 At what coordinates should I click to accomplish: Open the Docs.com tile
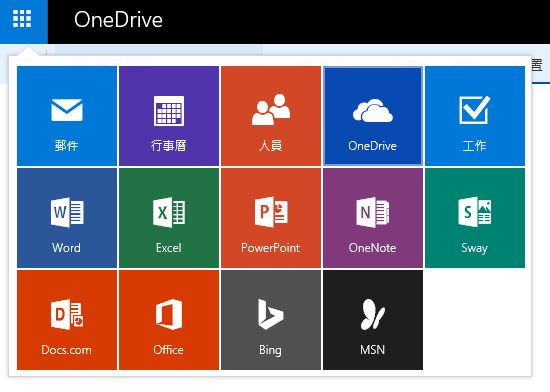coord(67,320)
